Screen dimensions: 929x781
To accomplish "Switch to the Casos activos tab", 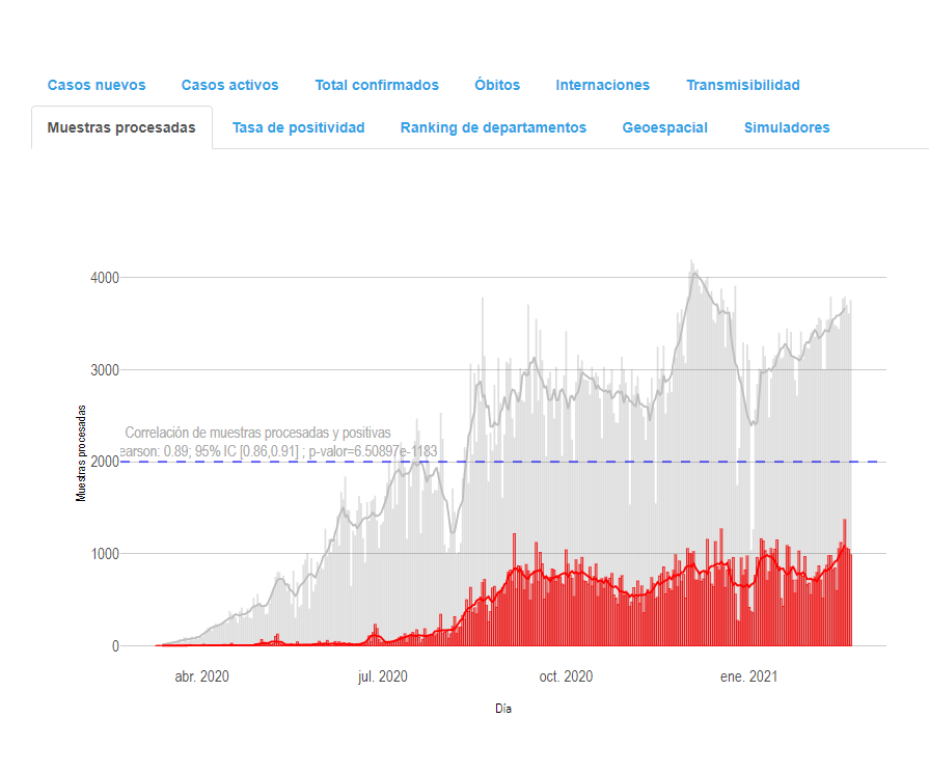I will [x=229, y=85].
